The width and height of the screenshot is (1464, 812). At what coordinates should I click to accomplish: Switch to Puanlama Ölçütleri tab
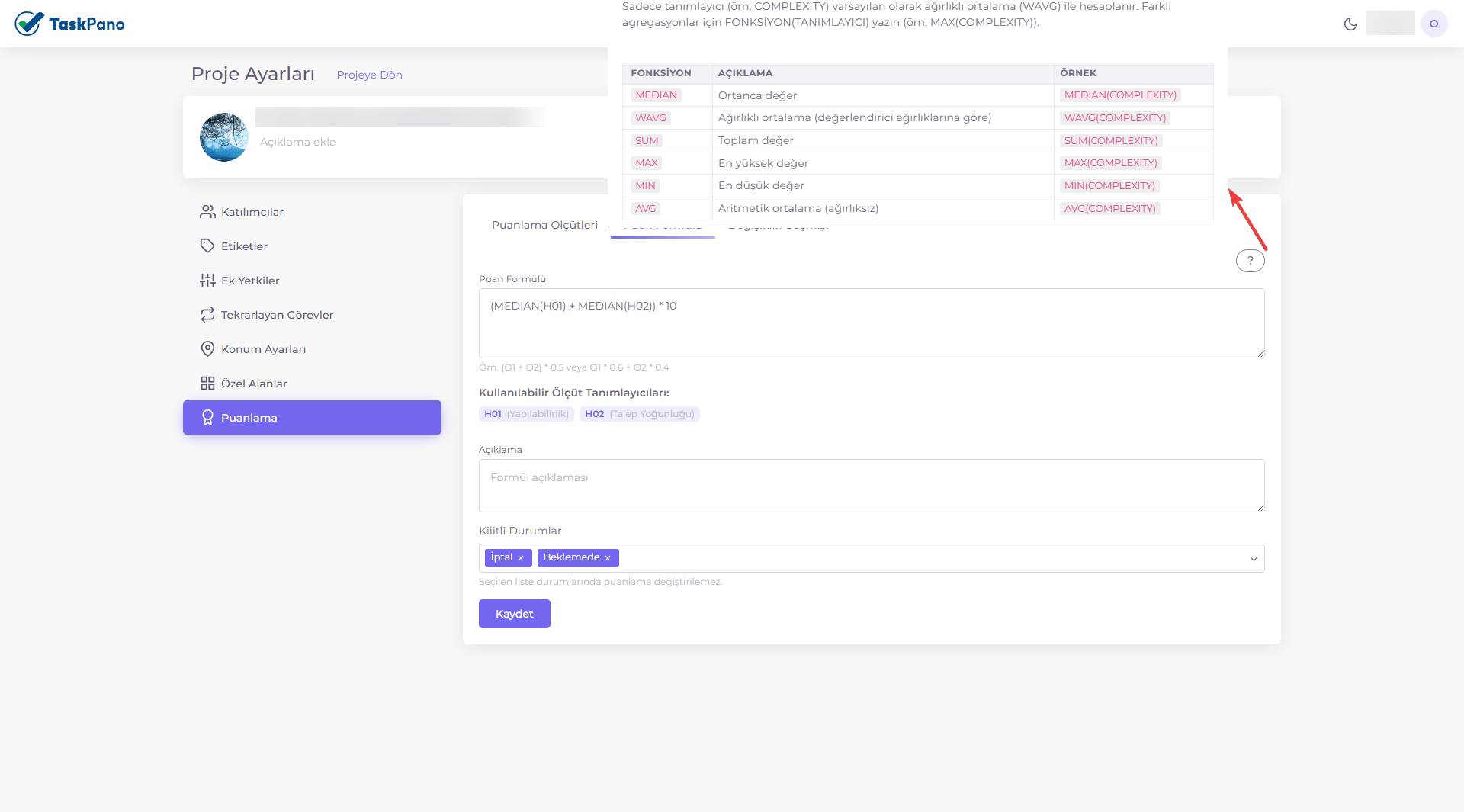click(544, 225)
